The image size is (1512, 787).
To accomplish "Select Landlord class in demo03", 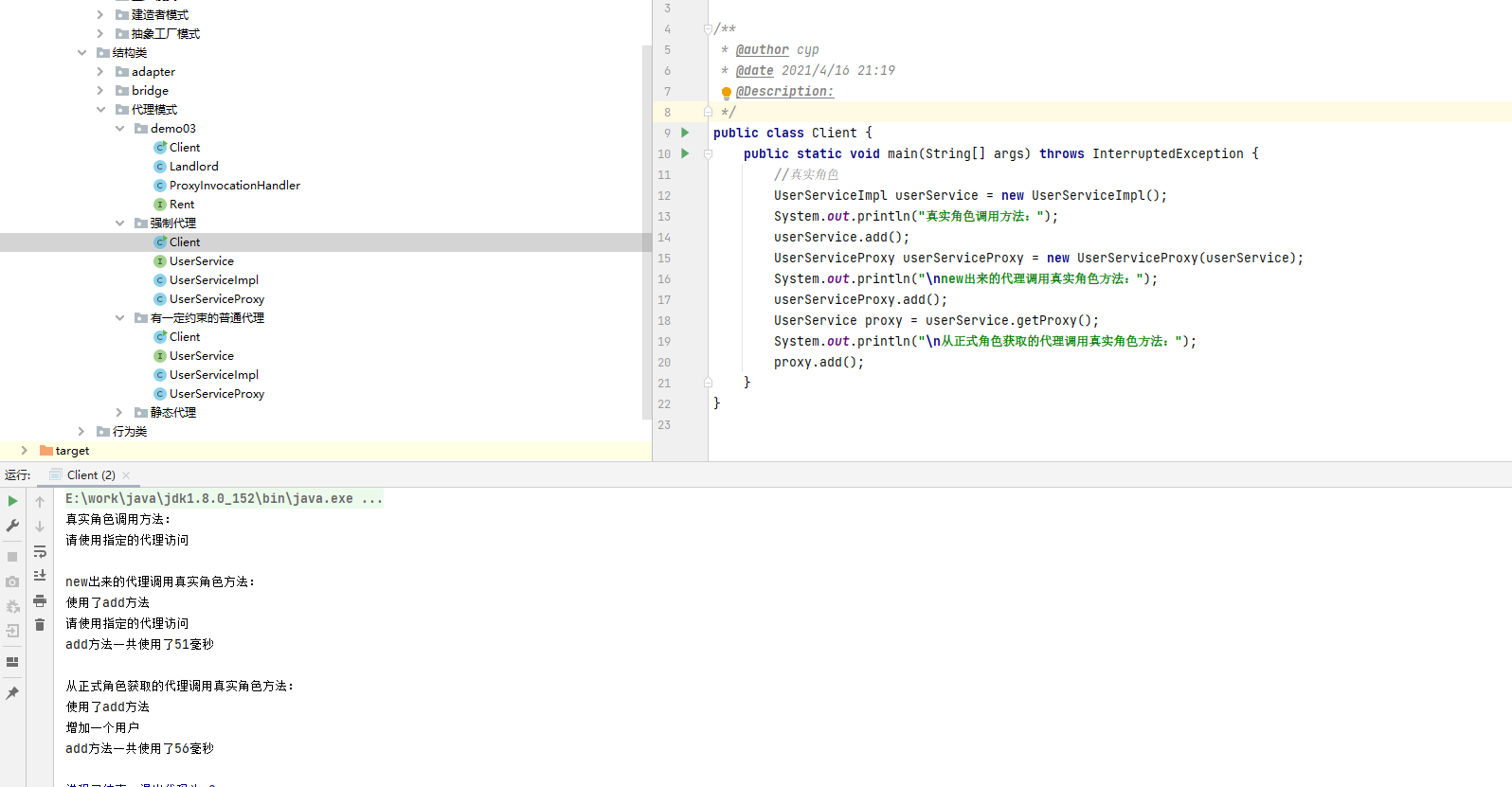I will click(193, 167).
